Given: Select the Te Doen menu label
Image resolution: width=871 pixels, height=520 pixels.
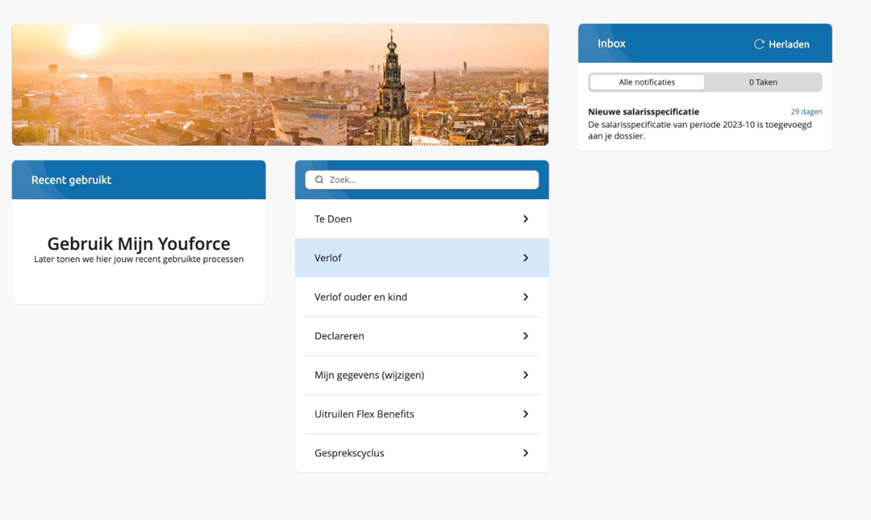Looking at the screenshot, I should (x=333, y=219).
